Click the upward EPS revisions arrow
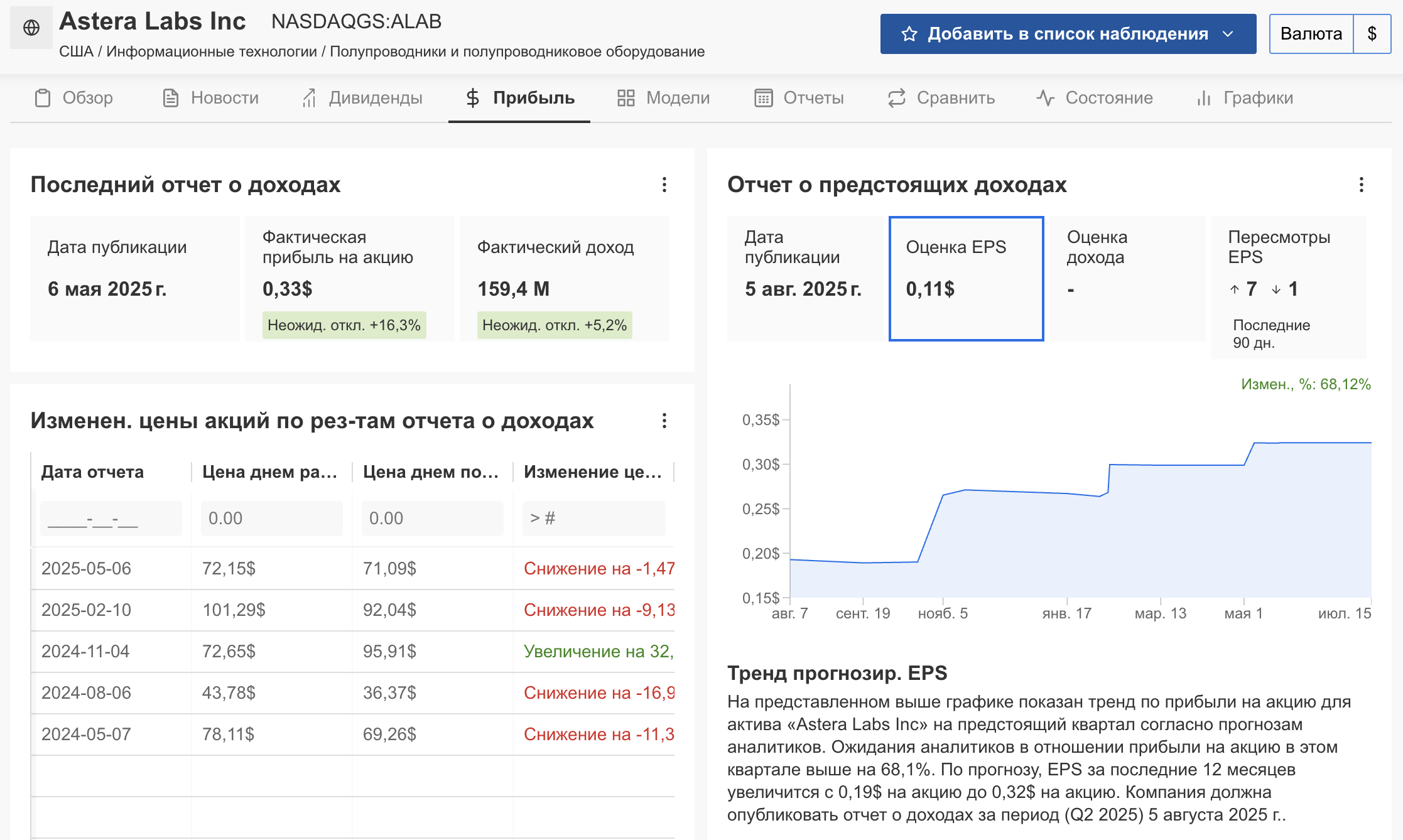1403x840 pixels. tap(1235, 289)
